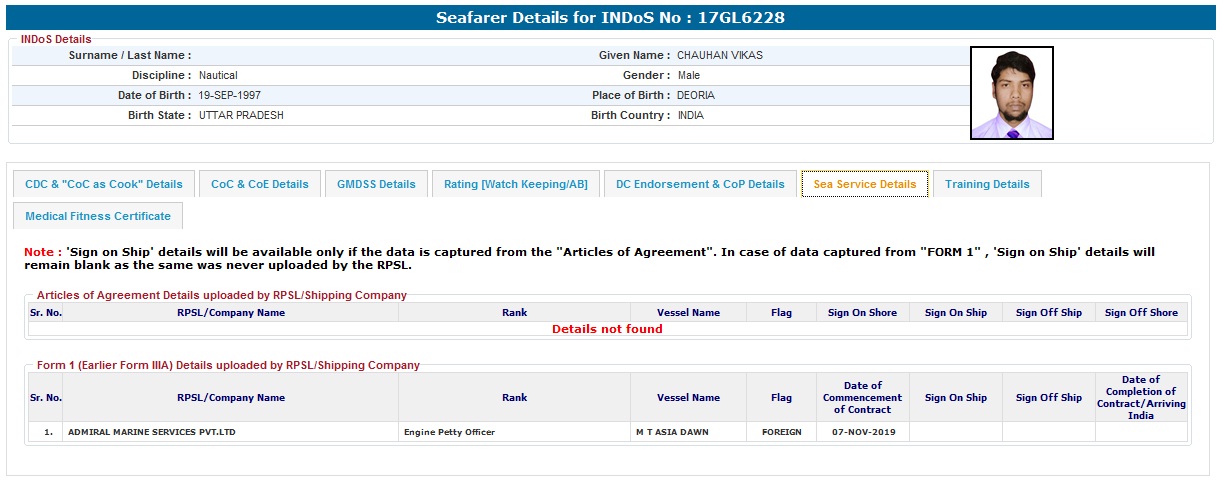Switch to CoC & CoE Details tab

click(260, 184)
